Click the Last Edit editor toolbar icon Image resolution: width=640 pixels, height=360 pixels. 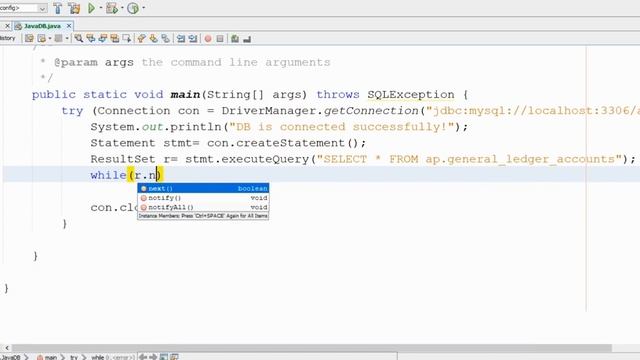(x=29, y=39)
